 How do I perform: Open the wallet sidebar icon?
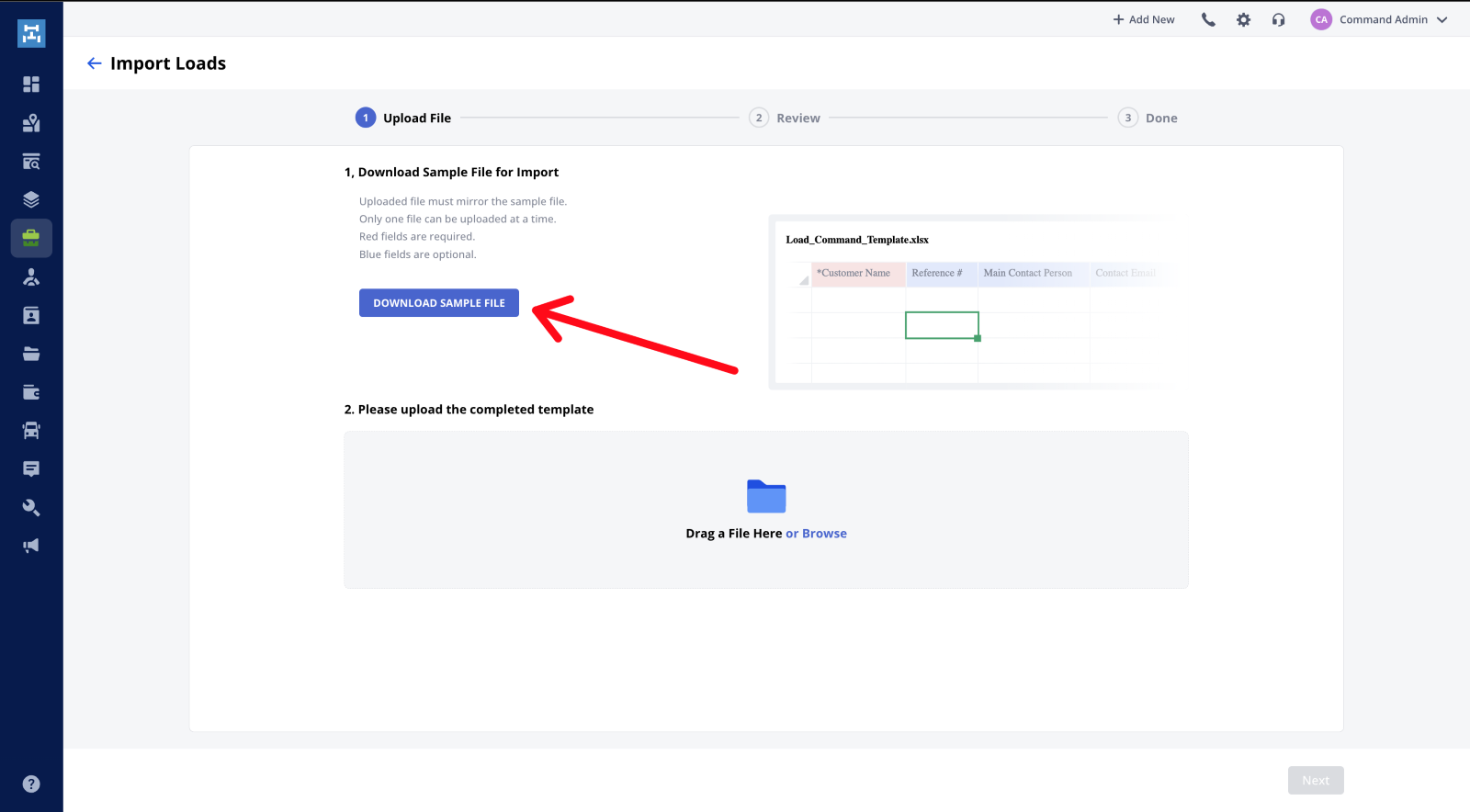pyautogui.click(x=31, y=392)
